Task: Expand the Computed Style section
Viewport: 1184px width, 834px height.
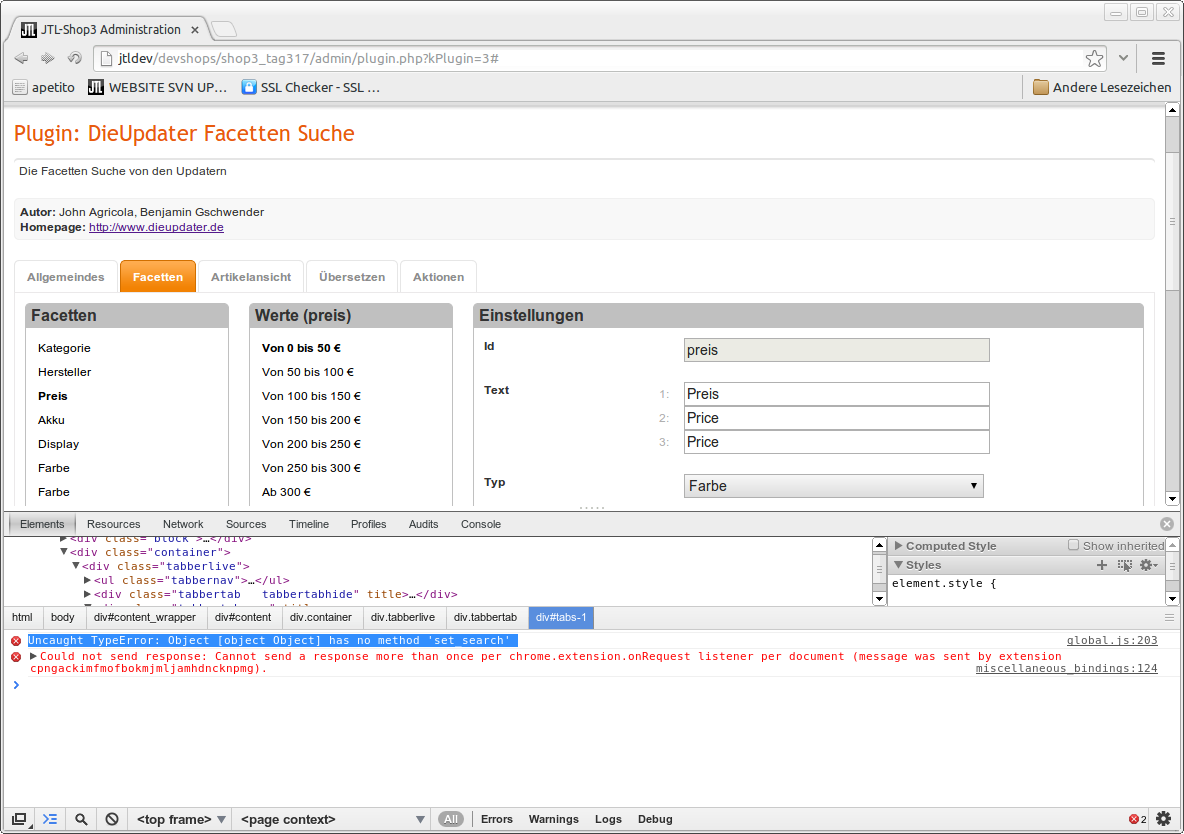Action: point(899,545)
